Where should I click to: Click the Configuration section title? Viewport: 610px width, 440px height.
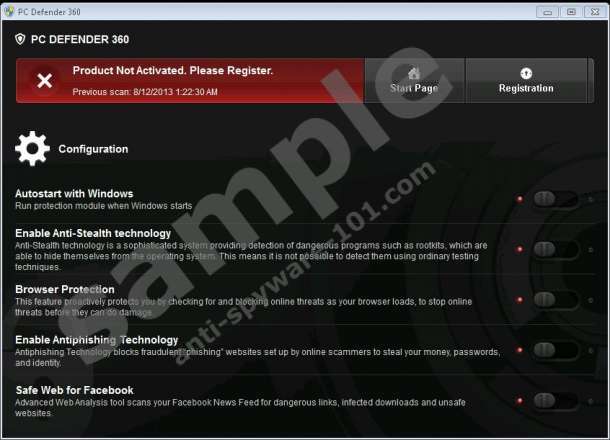pos(93,149)
